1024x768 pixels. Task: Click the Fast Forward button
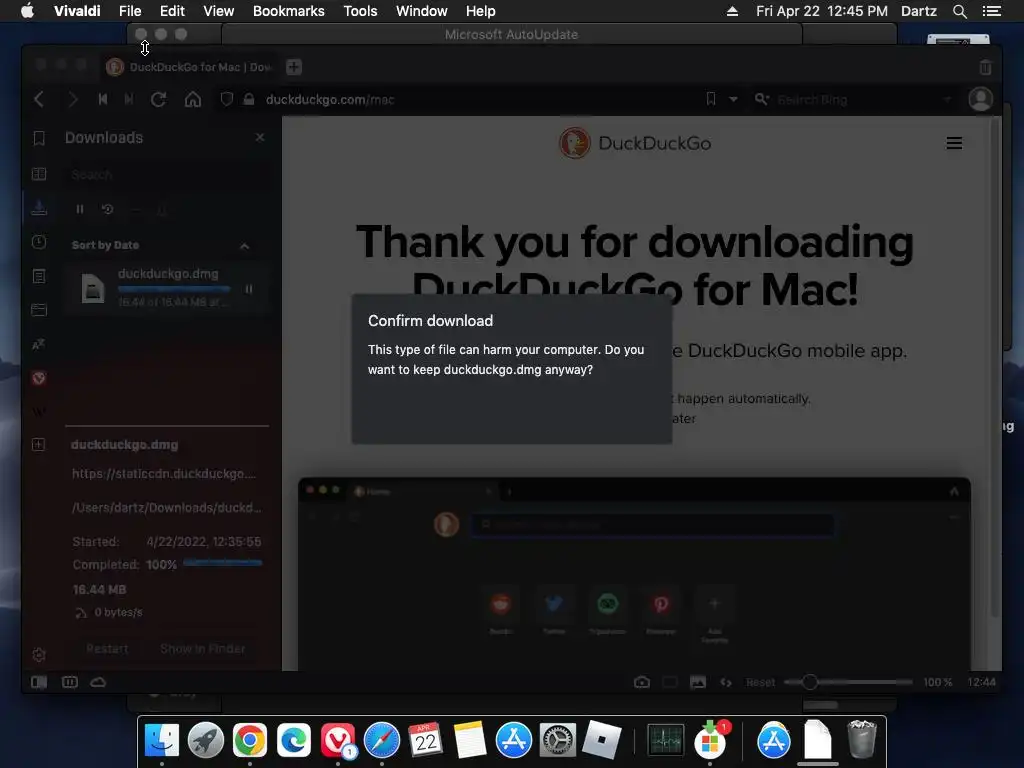point(129,99)
